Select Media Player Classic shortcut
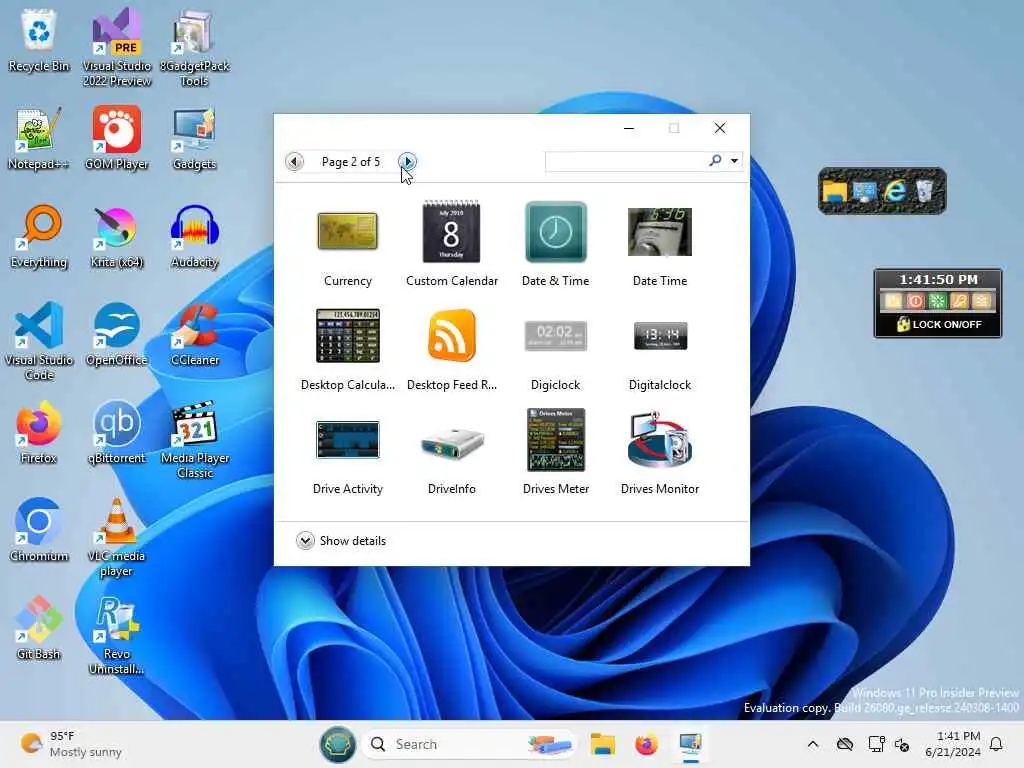This screenshot has height=768, width=1024. [195, 440]
